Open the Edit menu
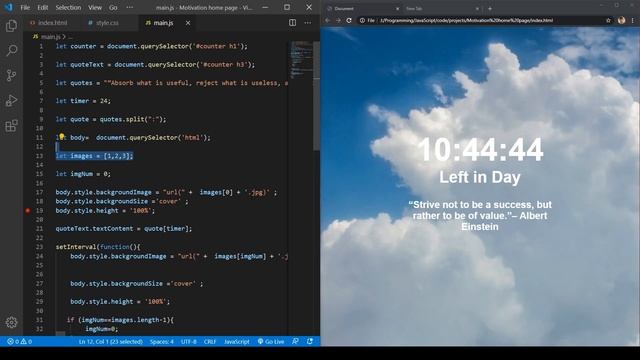 42,7
